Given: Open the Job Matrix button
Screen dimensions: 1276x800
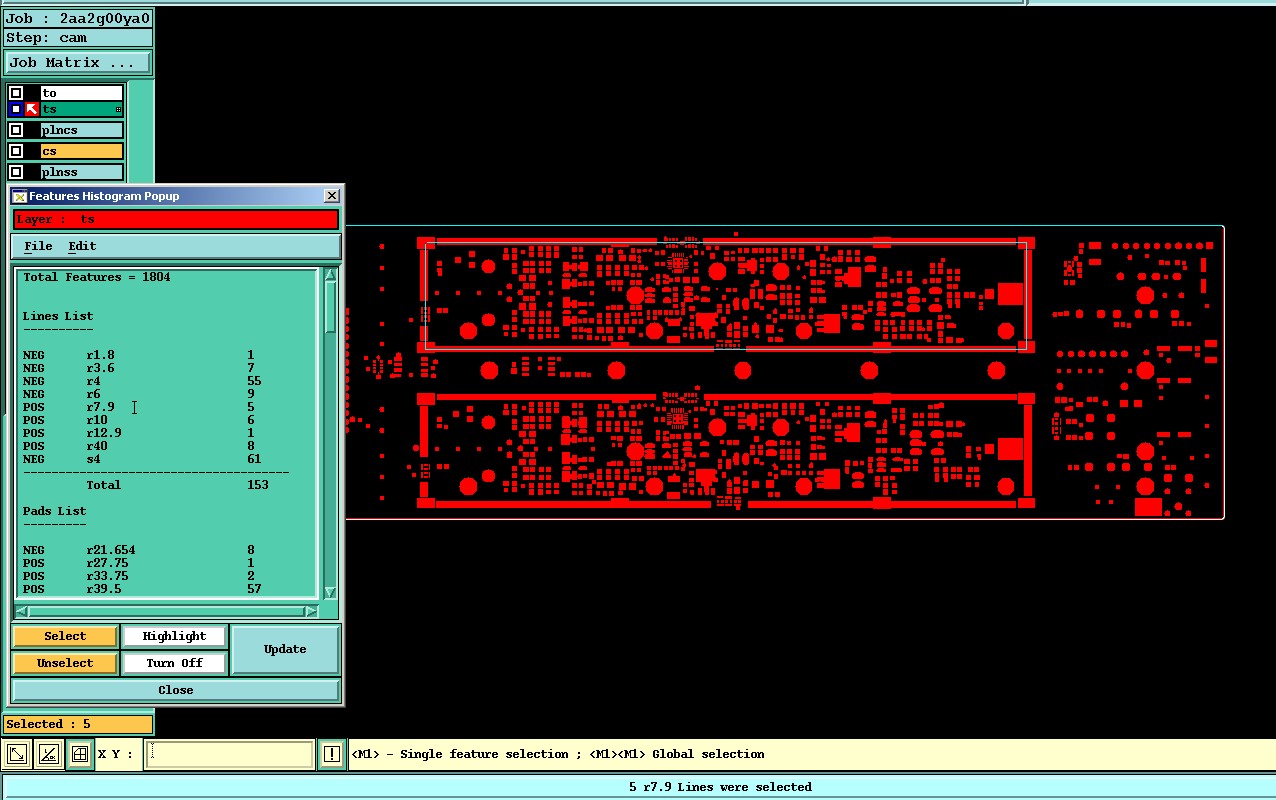Looking at the screenshot, I should (77, 62).
